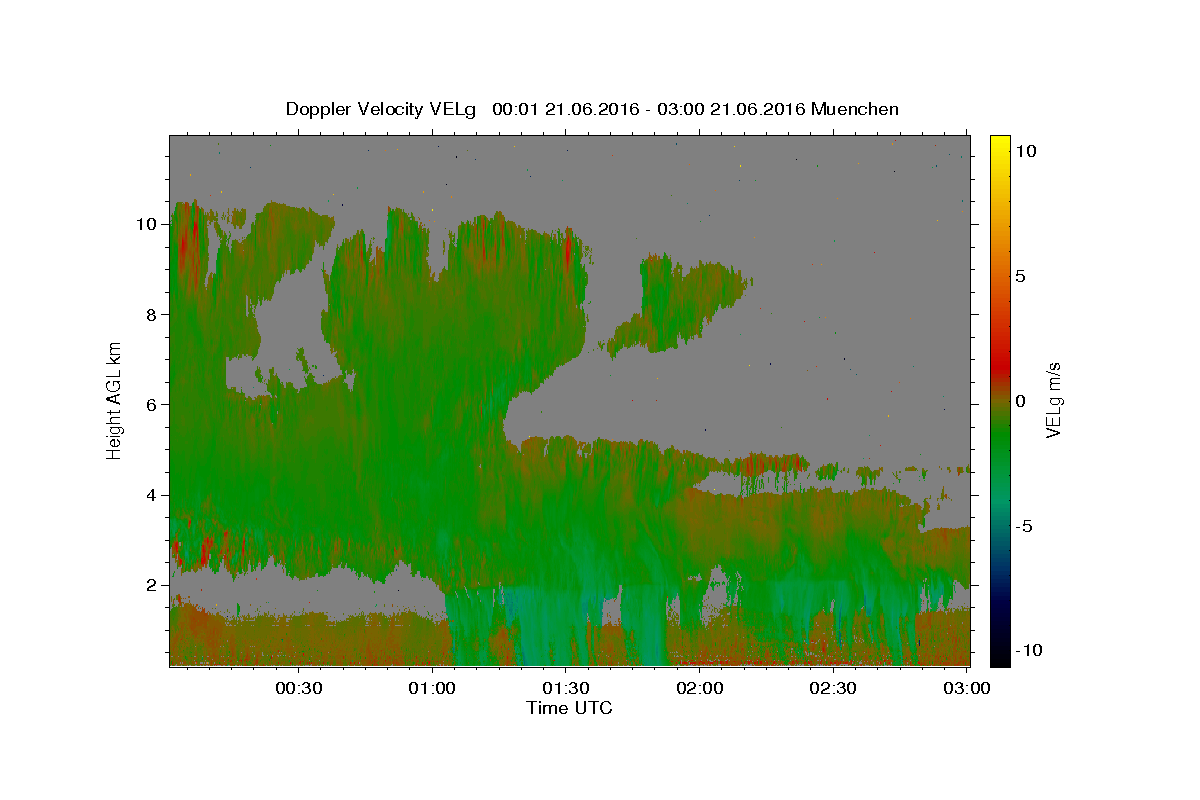
Task: Click the colorbar label '0'
Action: click(1020, 401)
